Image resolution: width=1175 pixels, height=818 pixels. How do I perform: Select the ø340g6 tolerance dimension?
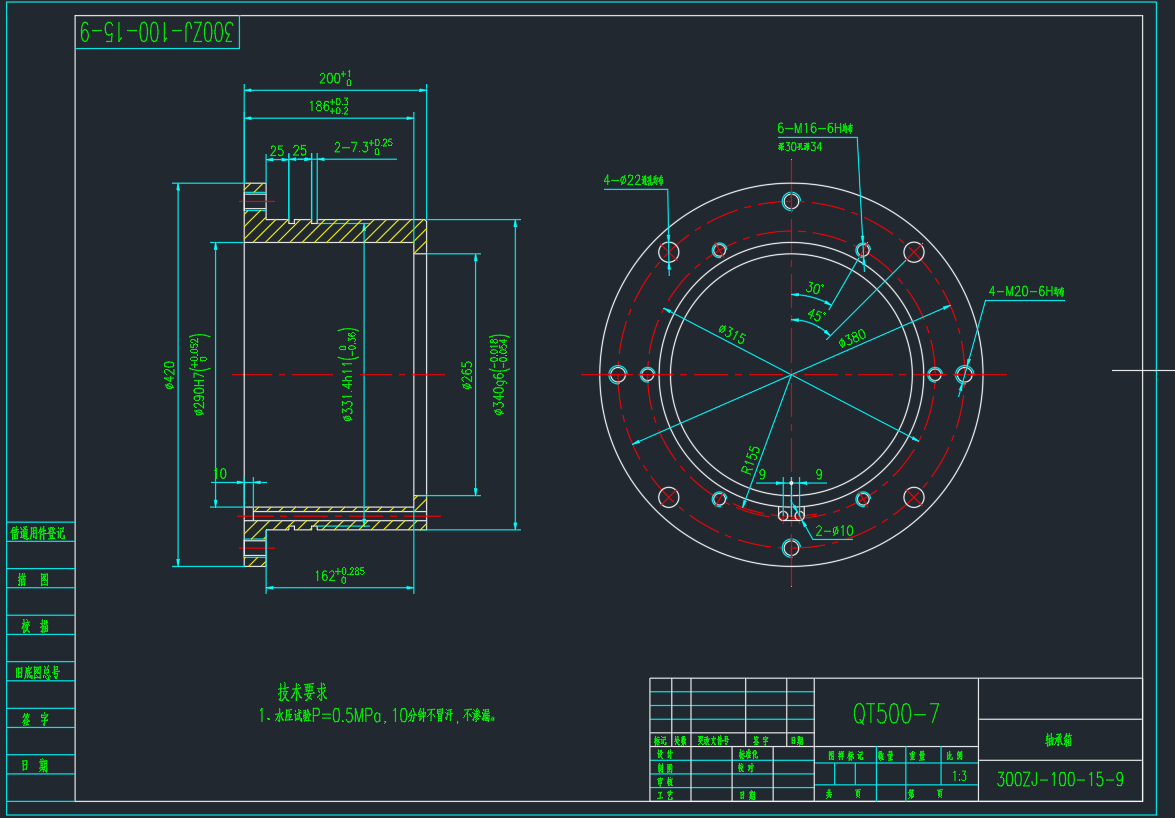click(499, 375)
